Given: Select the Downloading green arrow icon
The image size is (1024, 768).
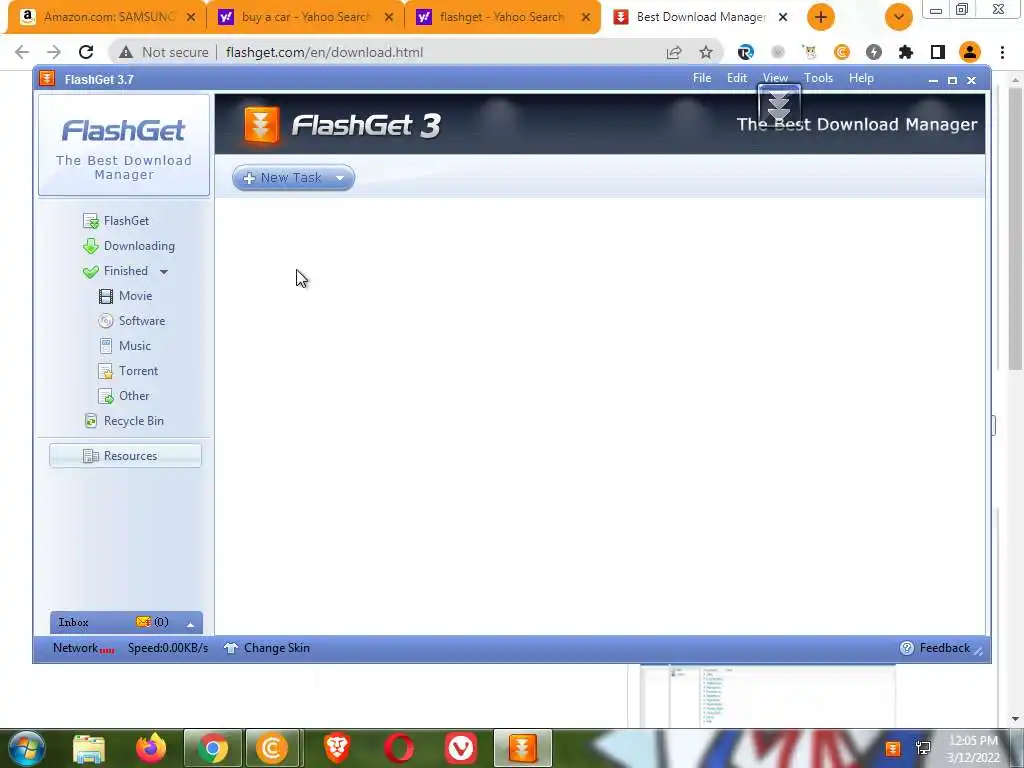Looking at the screenshot, I should point(91,246).
